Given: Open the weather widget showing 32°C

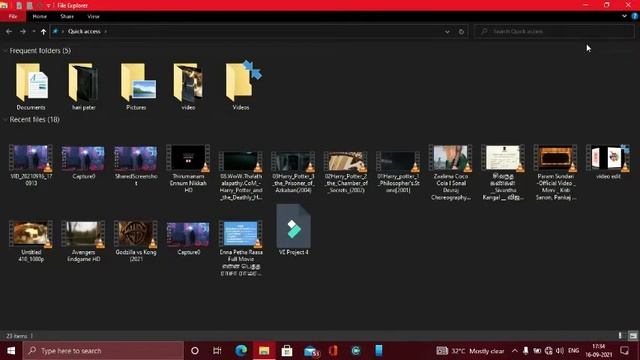Looking at the screenshot, I should [470, 351].
